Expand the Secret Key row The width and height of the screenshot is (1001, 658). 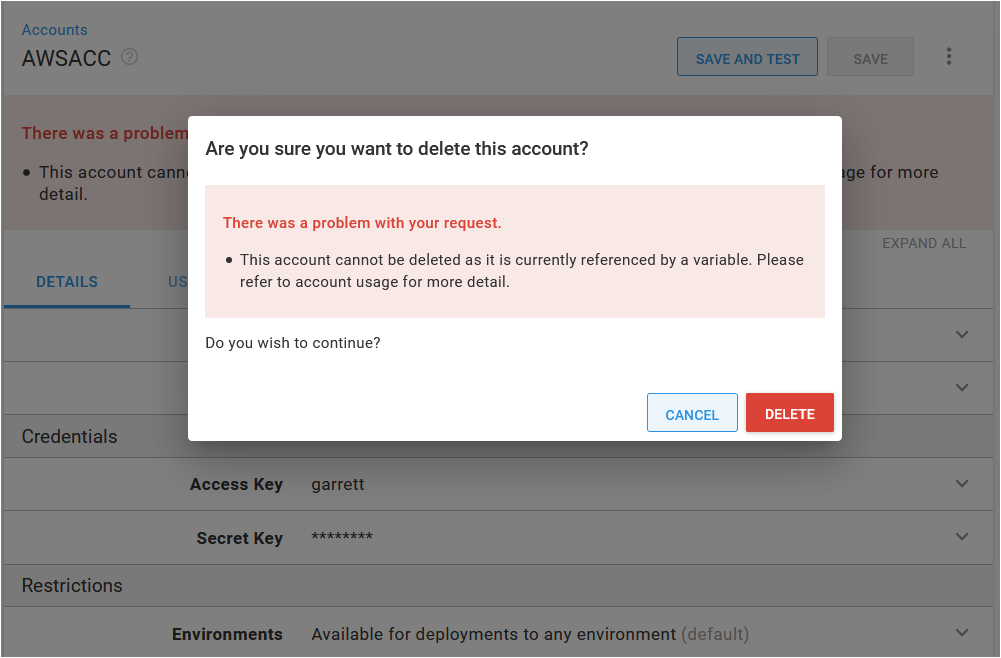961,537
